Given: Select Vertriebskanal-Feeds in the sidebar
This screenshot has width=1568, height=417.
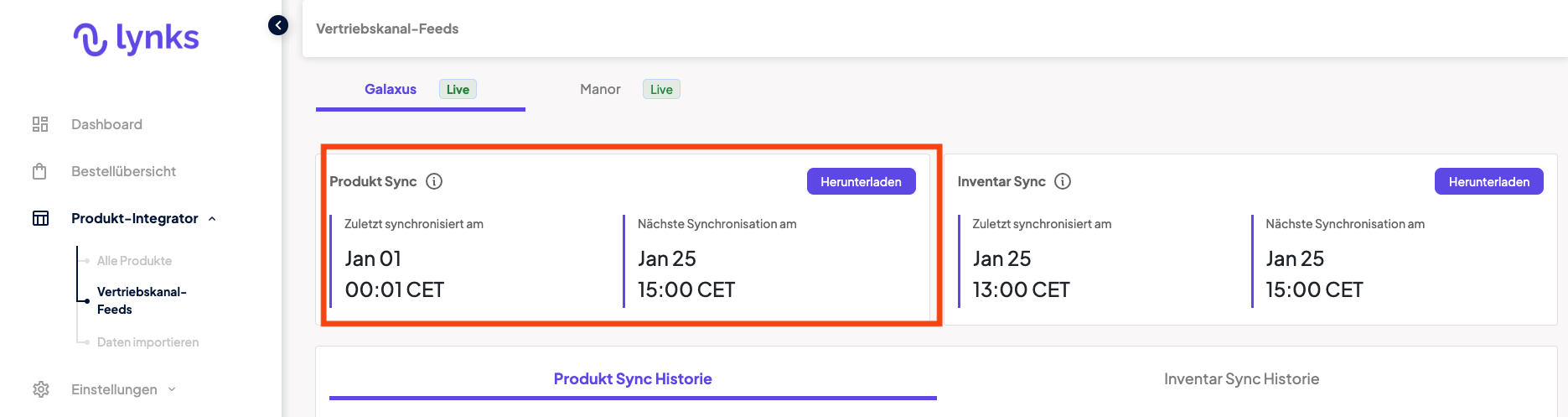Looking at the screenshot, I should pyautogui.click(x=142, y=300).
